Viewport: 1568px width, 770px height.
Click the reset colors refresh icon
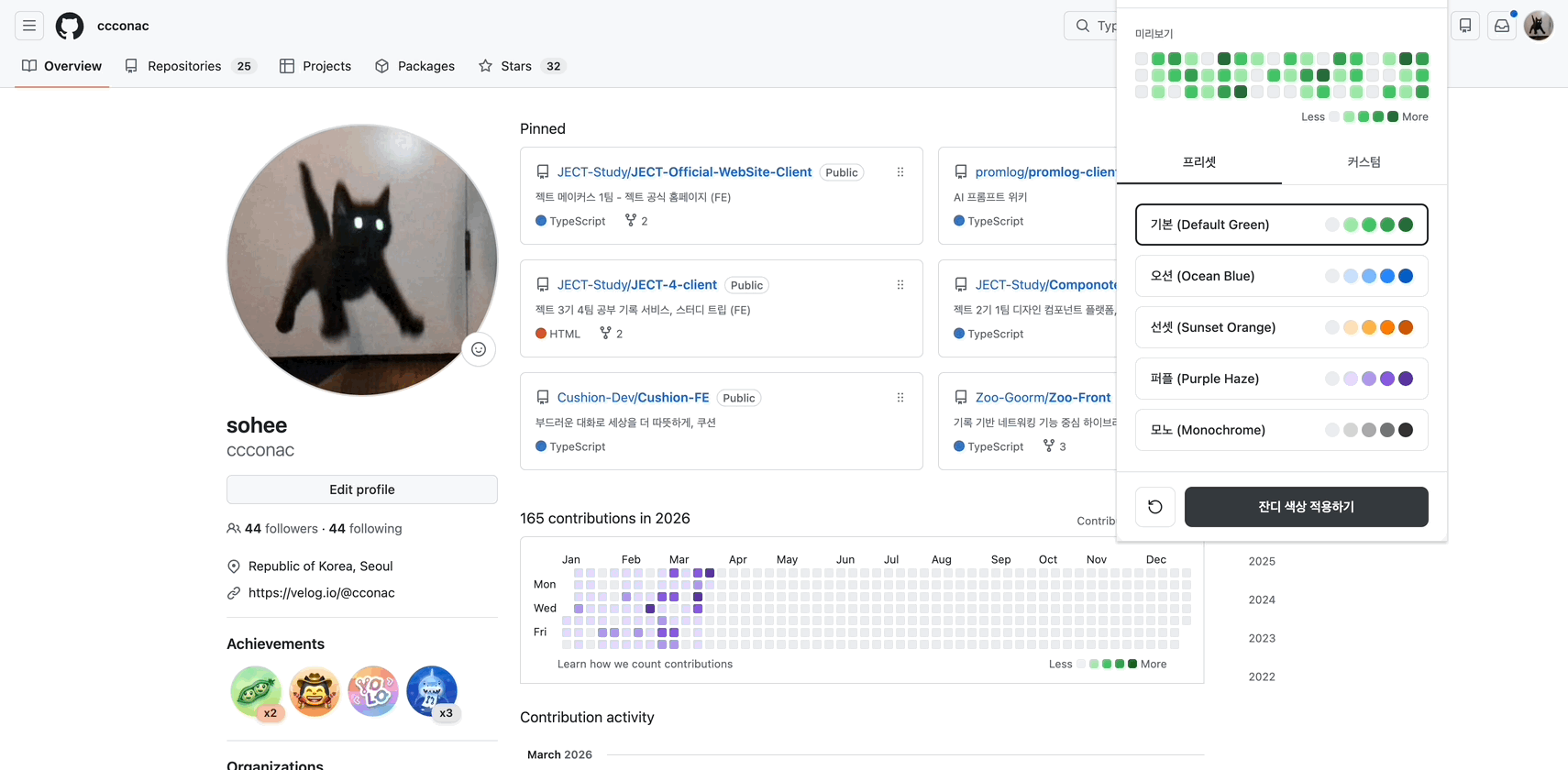coord(1155,507)
